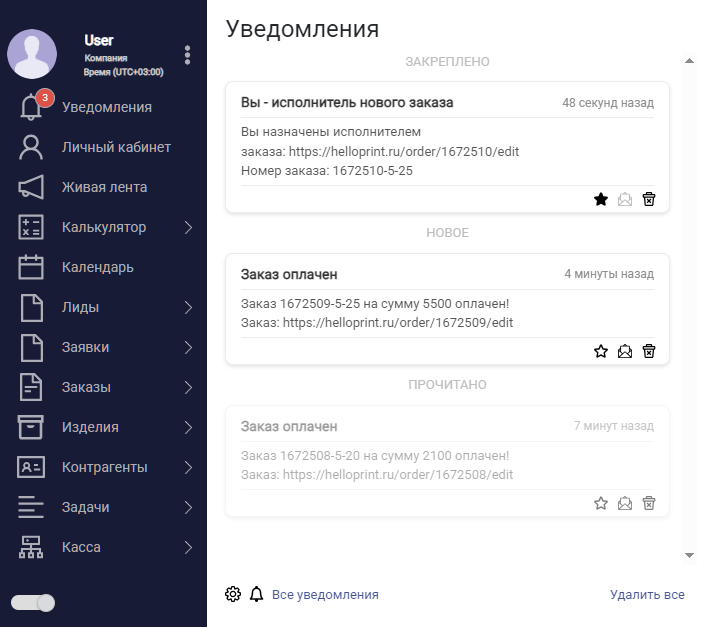Open link https://helloprint.ru/order/1672508/edit

[x=398, y=474]
